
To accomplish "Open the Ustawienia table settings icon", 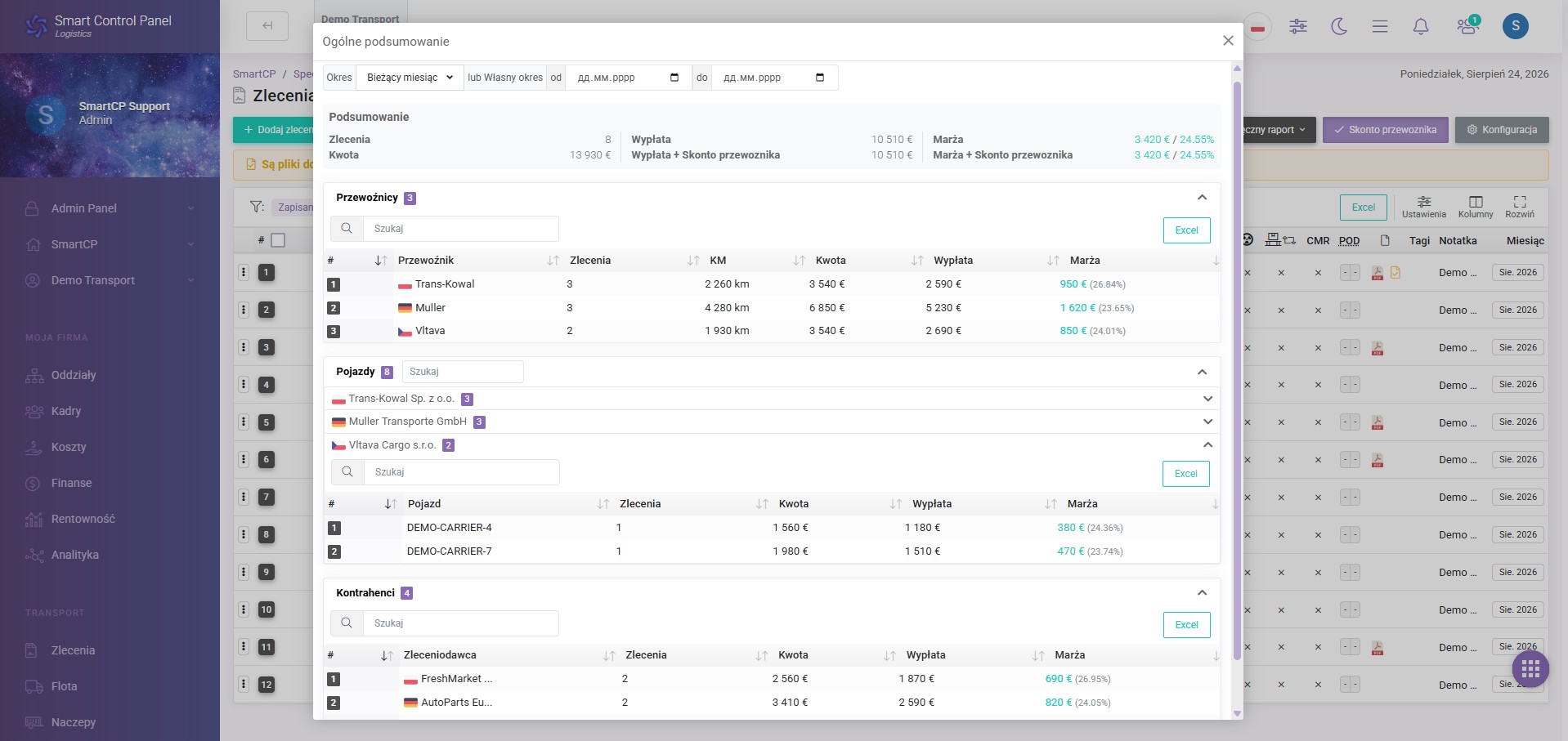I will click(x=1424, y=207).
